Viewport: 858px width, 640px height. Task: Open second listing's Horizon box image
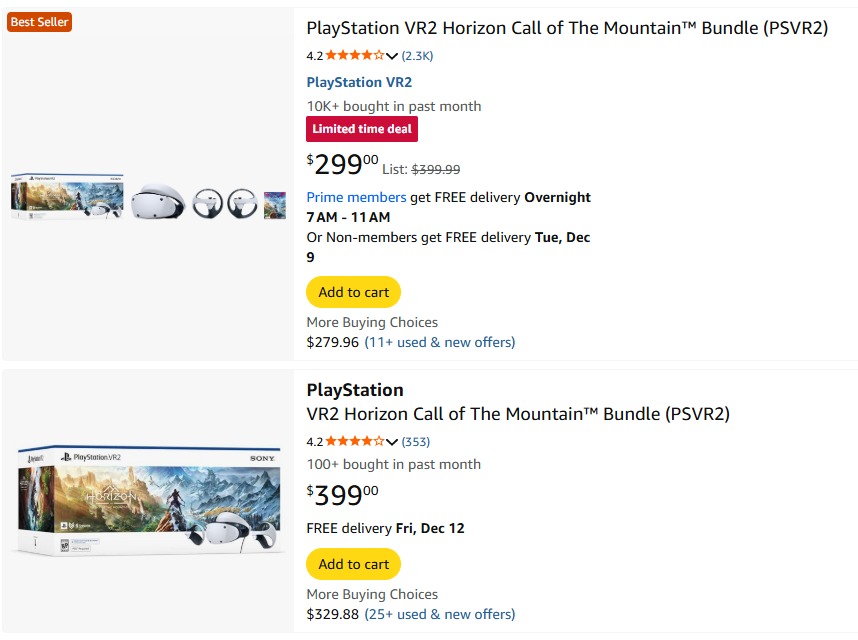tap(148, 501)
